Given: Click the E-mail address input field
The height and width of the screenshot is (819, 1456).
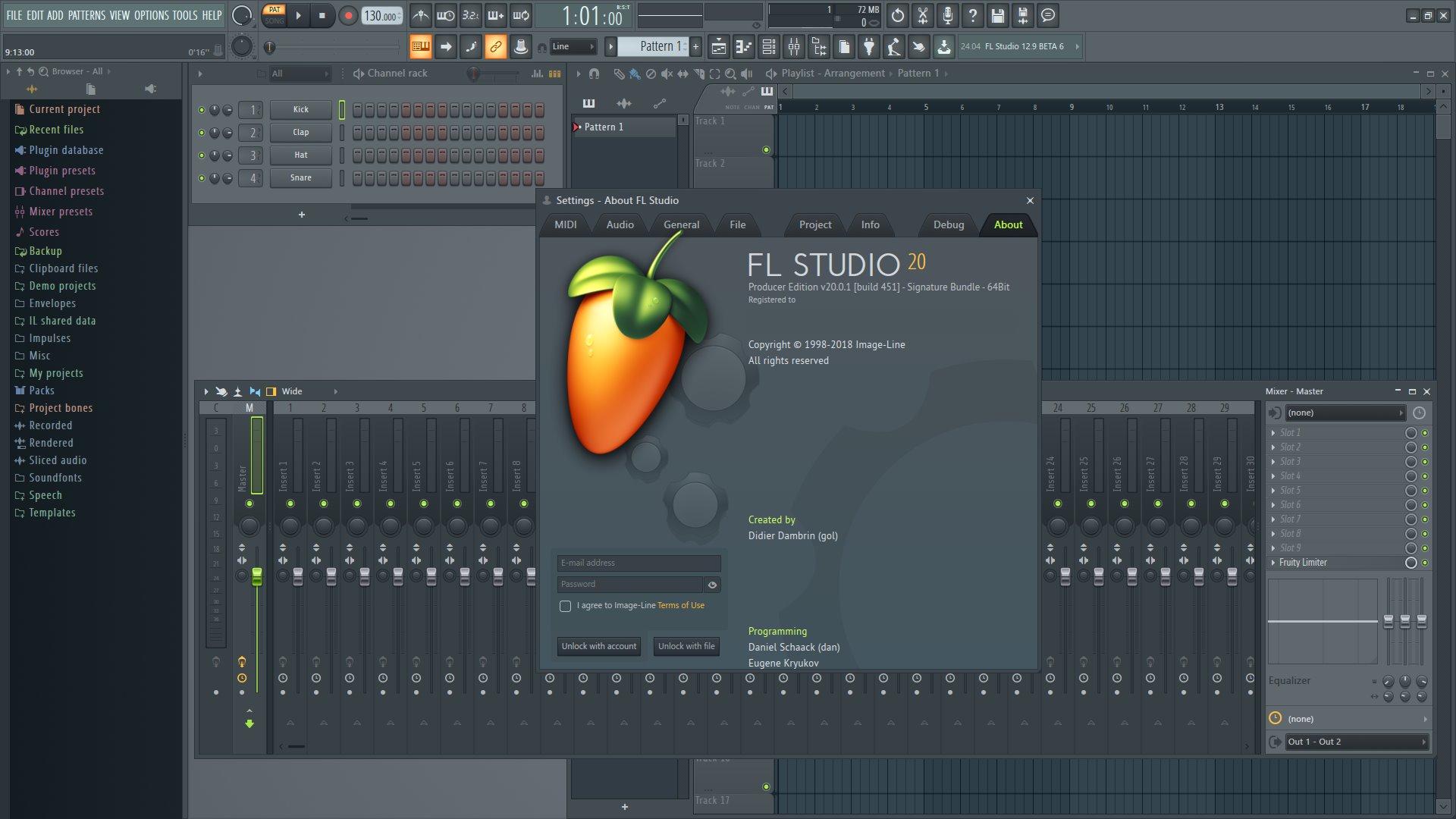Looking at the screenshot, I should [639, 561].
